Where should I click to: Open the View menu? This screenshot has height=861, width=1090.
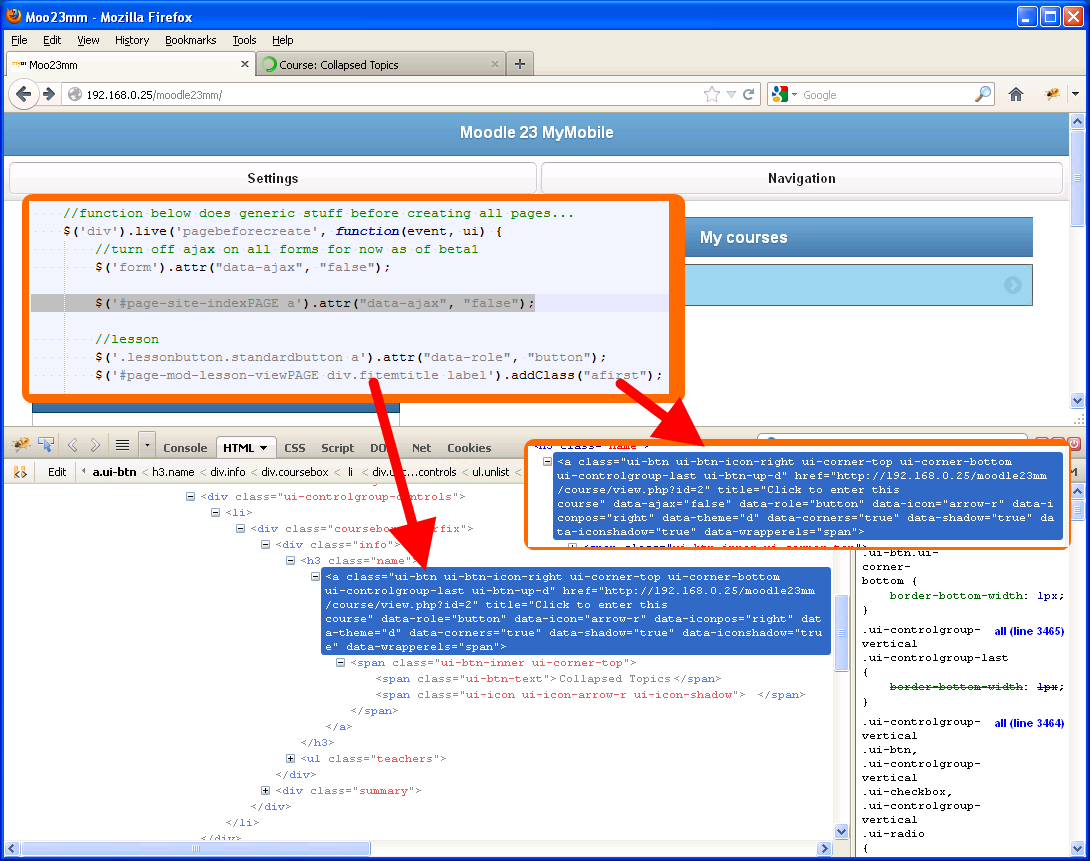pos(88,40)
